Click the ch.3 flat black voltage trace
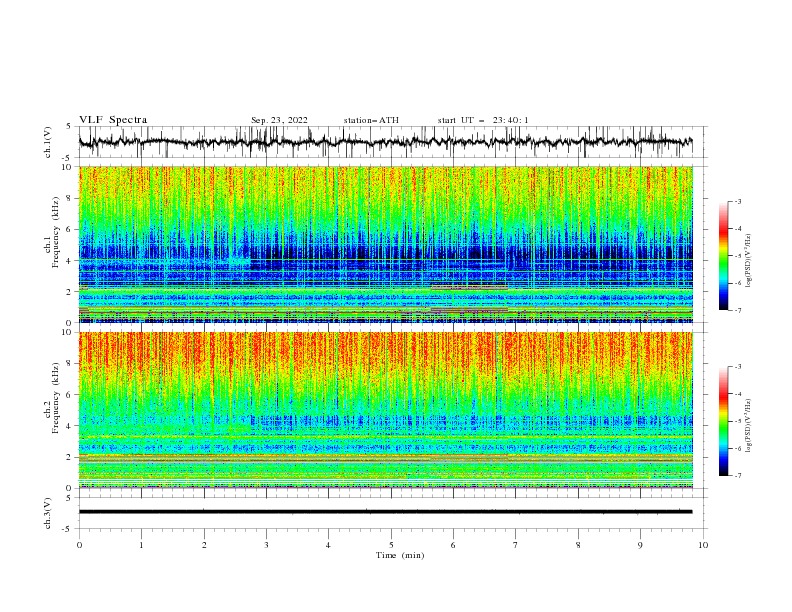This screenshot has width=792, height=612. tap(386, 512)
